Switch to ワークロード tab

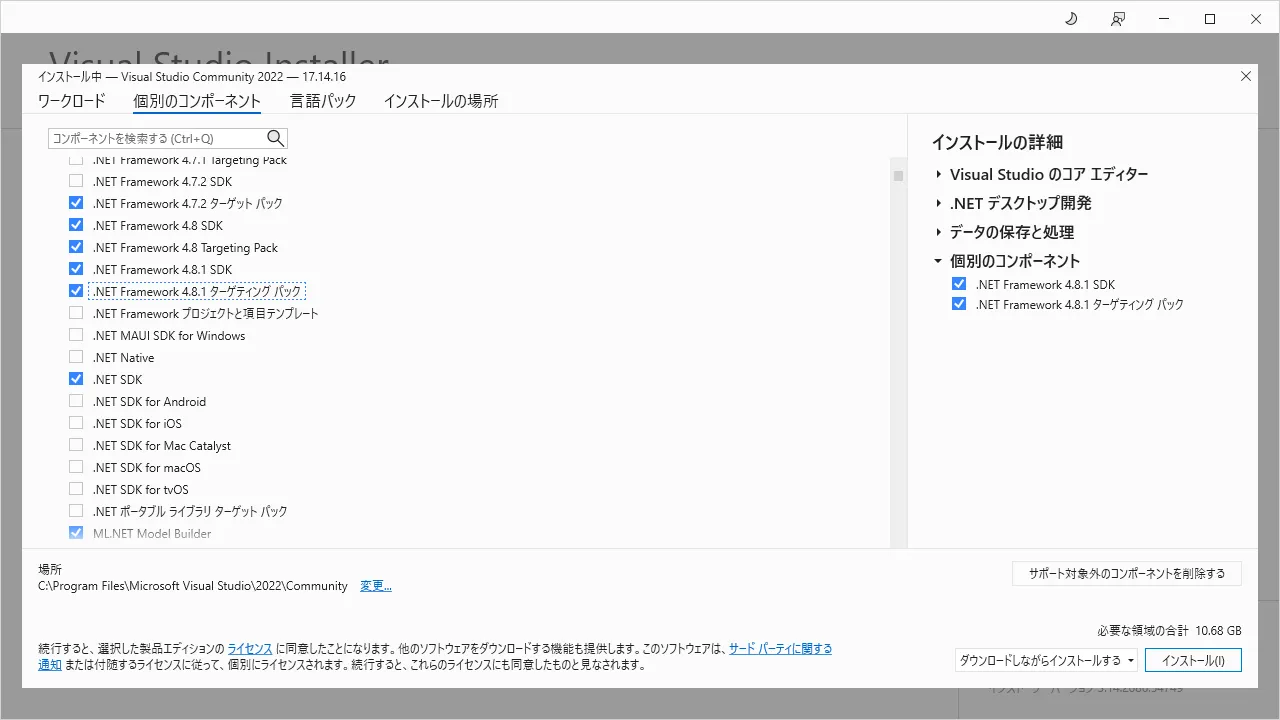(71, 101)
